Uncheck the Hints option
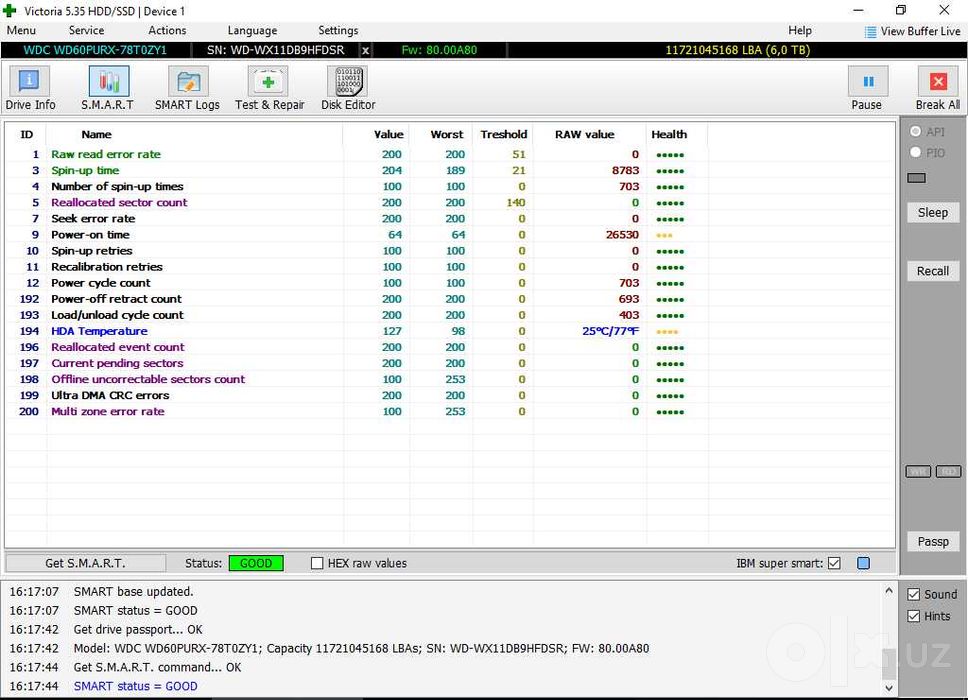This screenshot has width=968, height=700. click(914, 616)
